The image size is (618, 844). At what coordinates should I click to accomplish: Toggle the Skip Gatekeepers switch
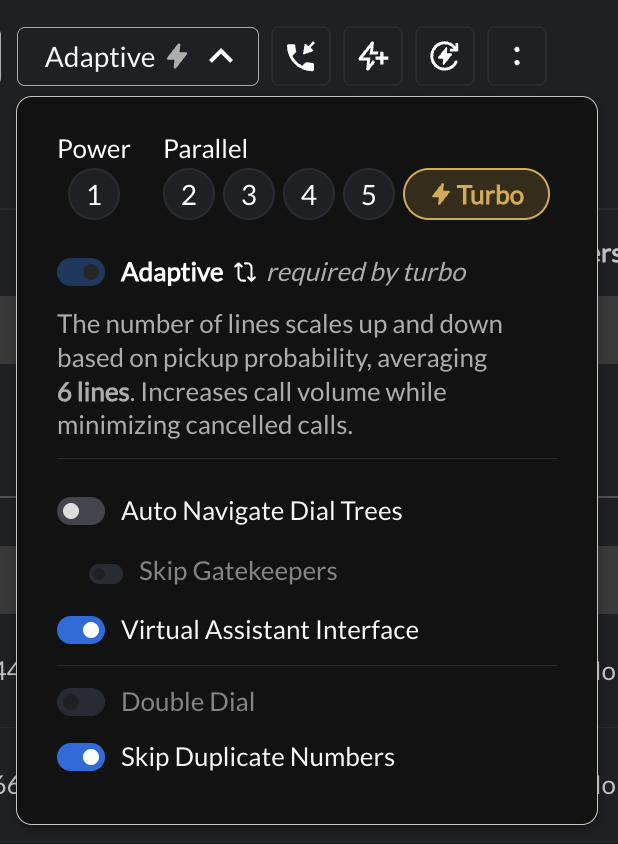click(106, 574)
